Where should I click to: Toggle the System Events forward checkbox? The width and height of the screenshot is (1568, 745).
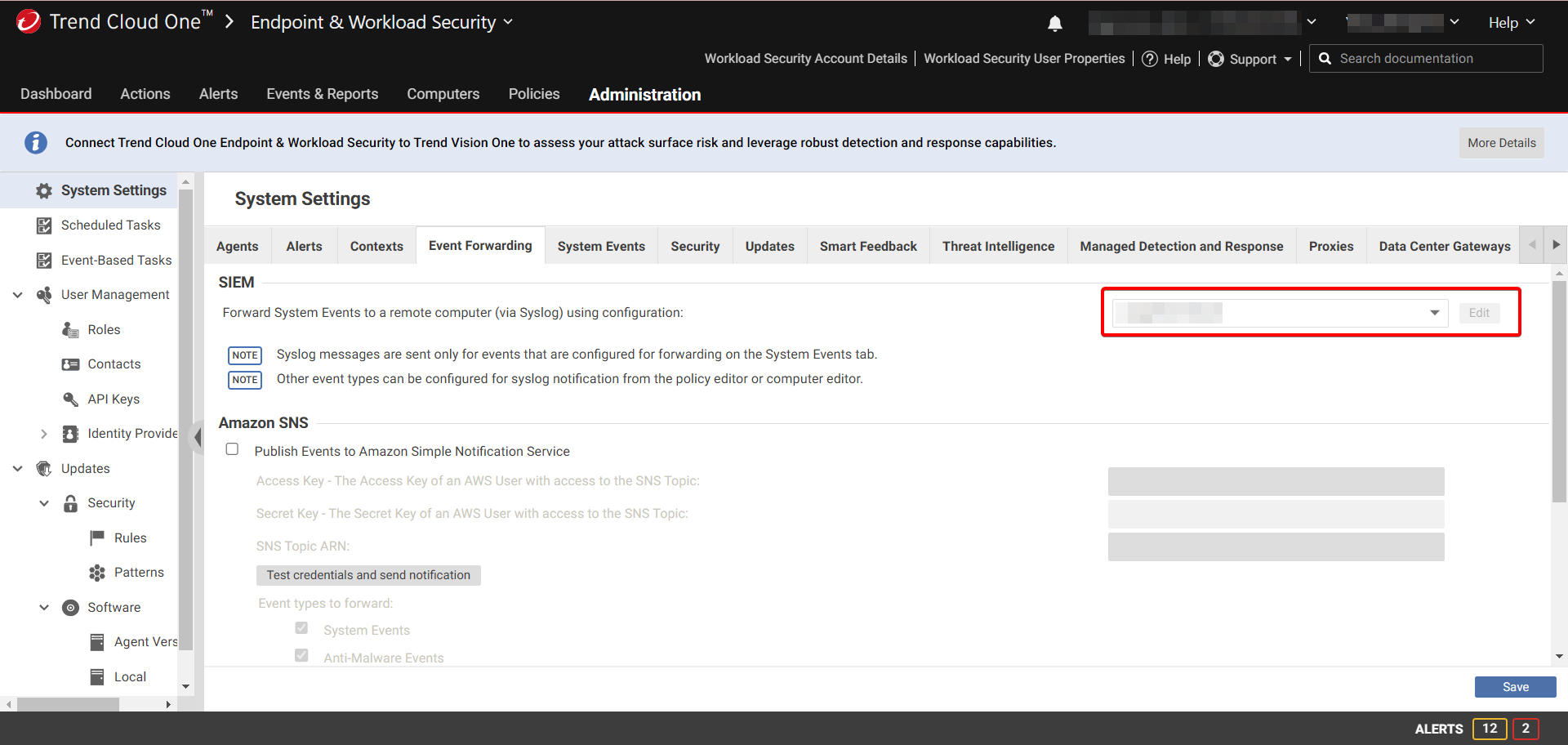[x=301, y=628]
